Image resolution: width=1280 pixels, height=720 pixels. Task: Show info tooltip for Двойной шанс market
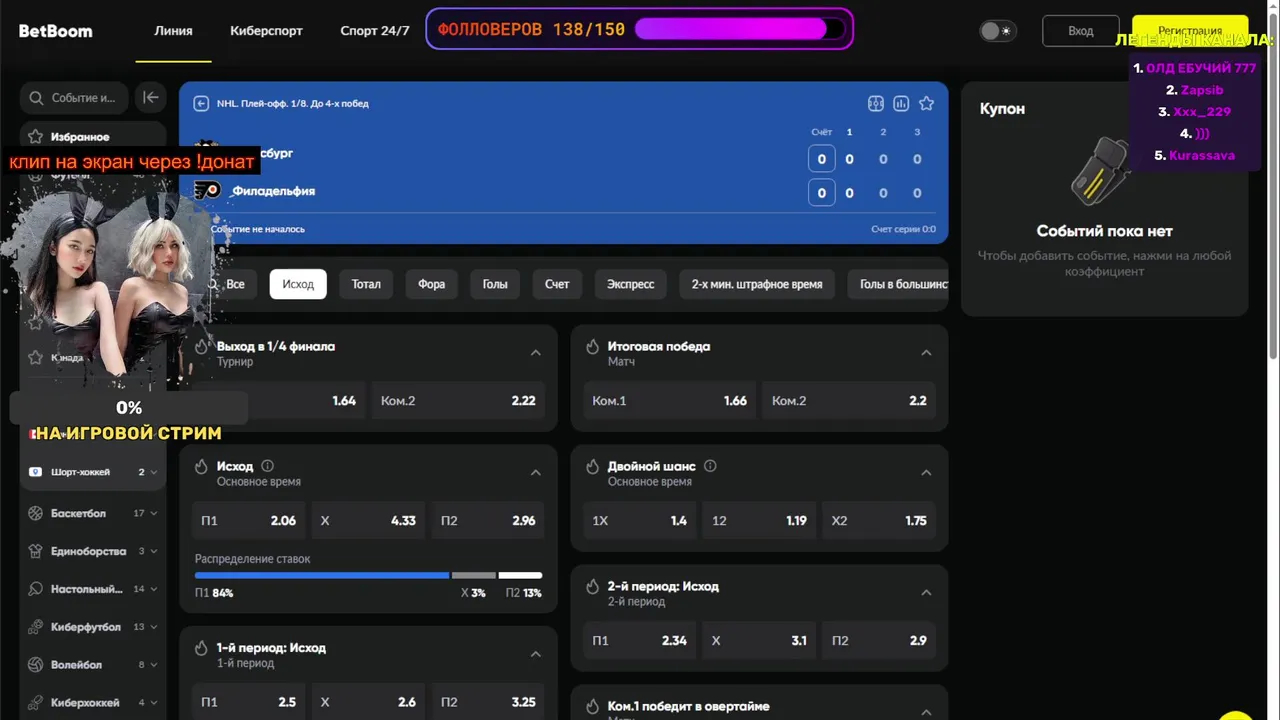pyautogui.click(x=710, y=466)
